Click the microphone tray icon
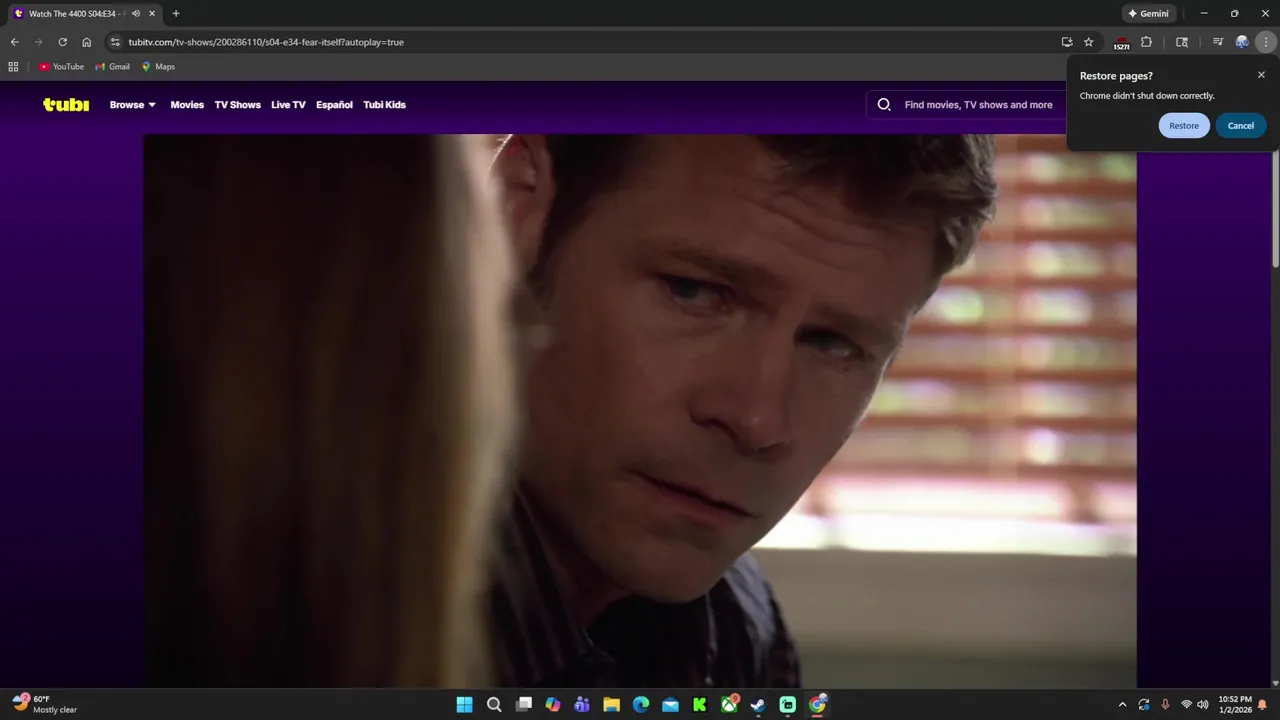The height and width of the screenshot is (720, 1280). point(1165,705)
